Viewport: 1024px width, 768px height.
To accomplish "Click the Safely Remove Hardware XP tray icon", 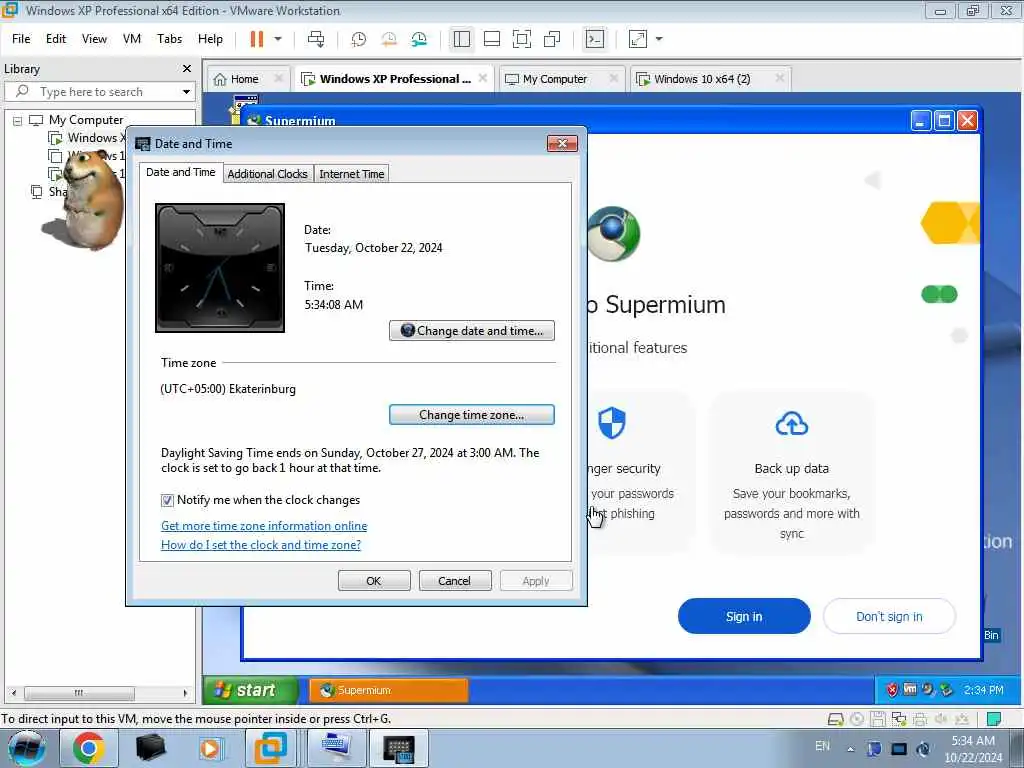I will coord(946,690).
